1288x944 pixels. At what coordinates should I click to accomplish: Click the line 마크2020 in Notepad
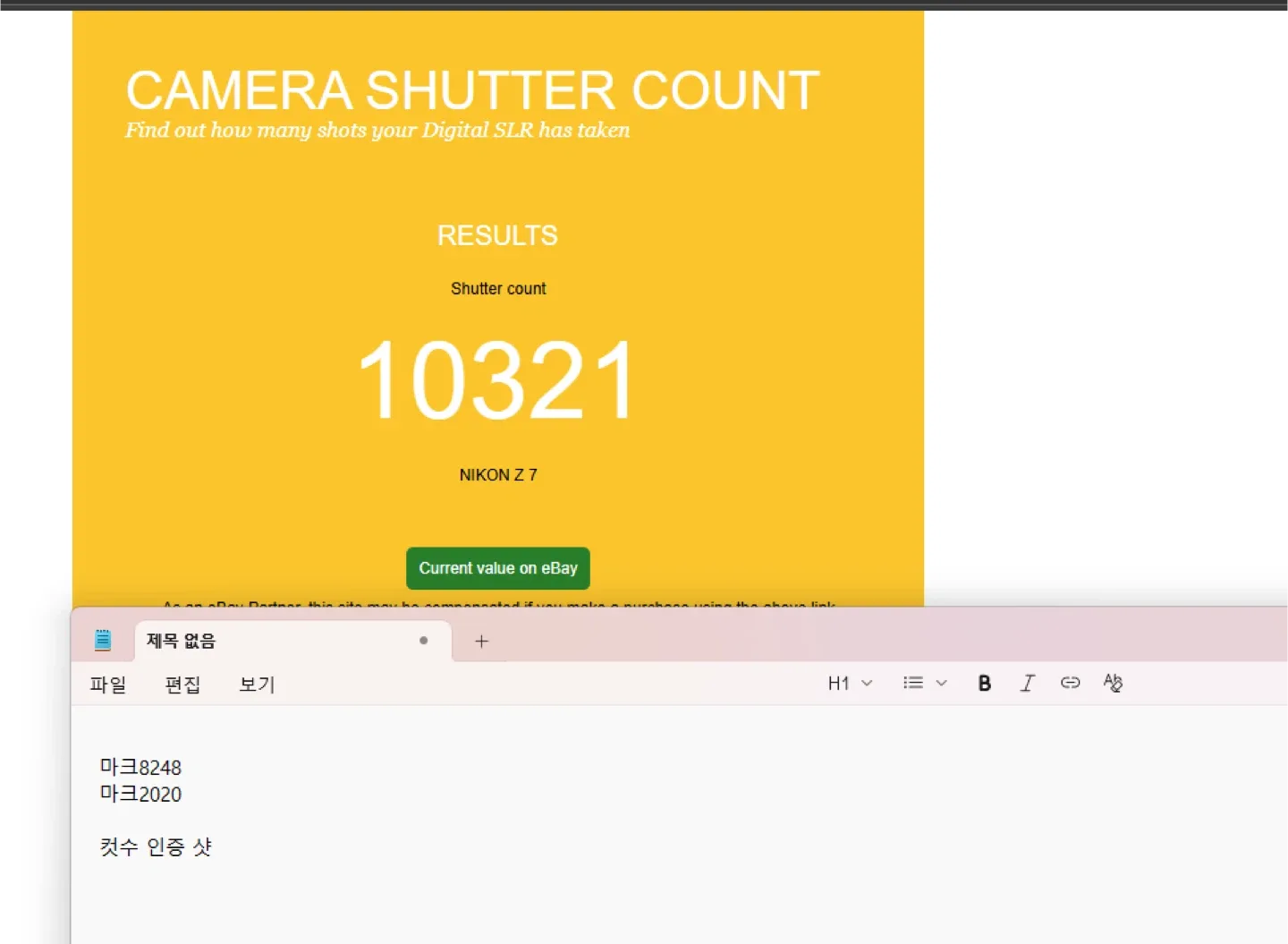[x=140, y=795]
